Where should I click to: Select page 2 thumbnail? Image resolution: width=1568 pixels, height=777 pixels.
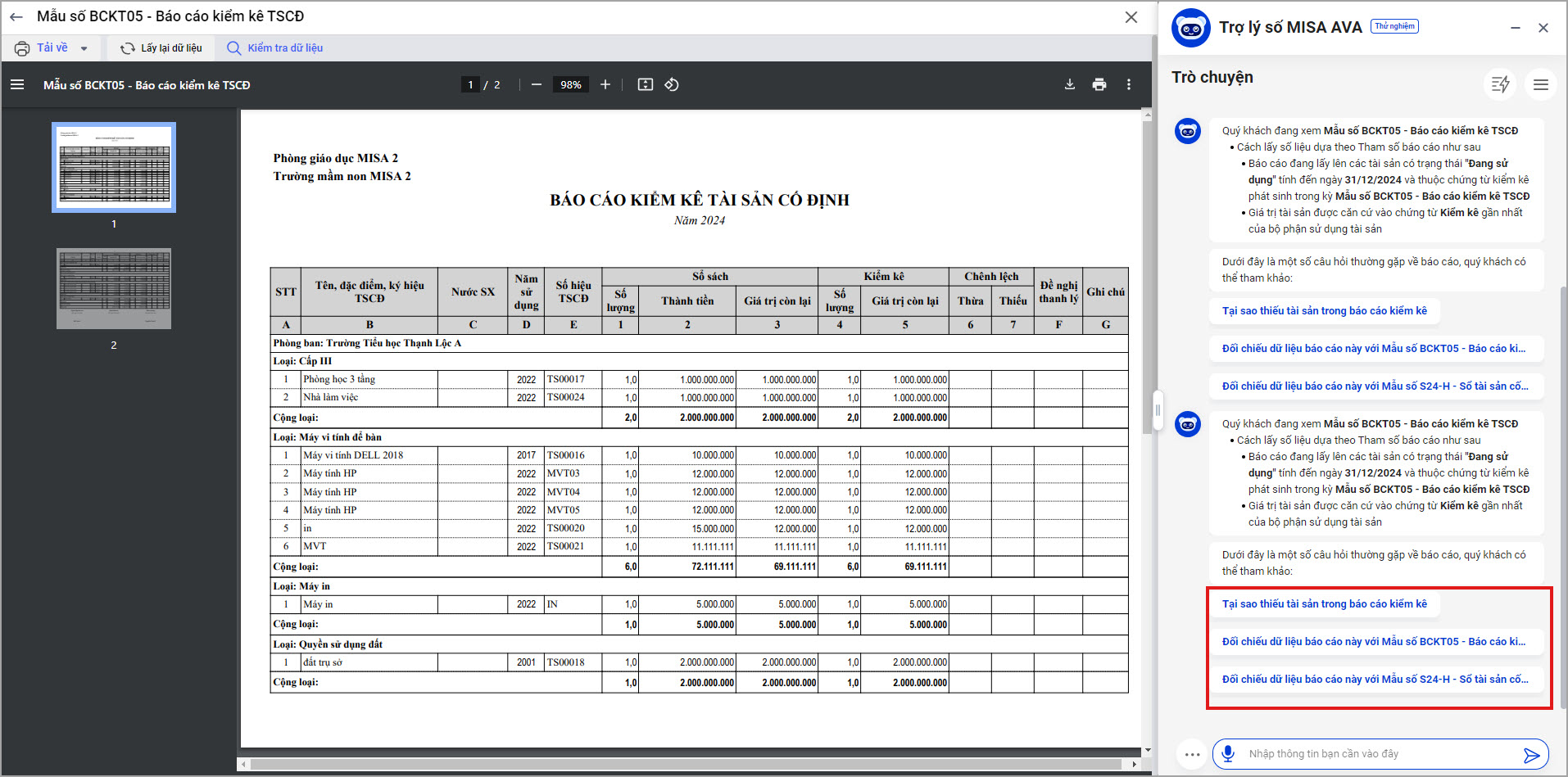coord(114,288)
